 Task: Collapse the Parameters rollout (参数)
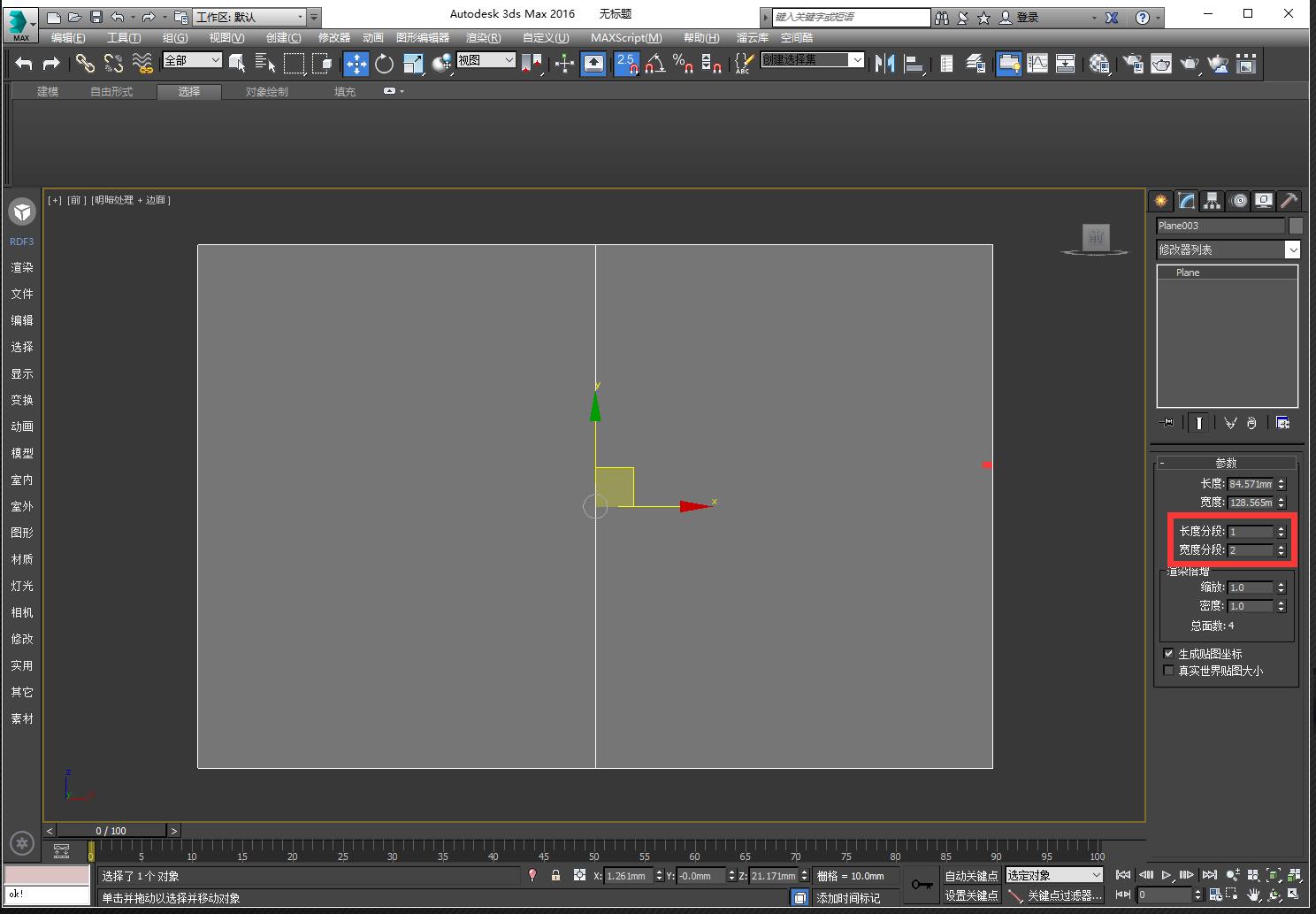pyautogui.click(x=1226, y=463)
